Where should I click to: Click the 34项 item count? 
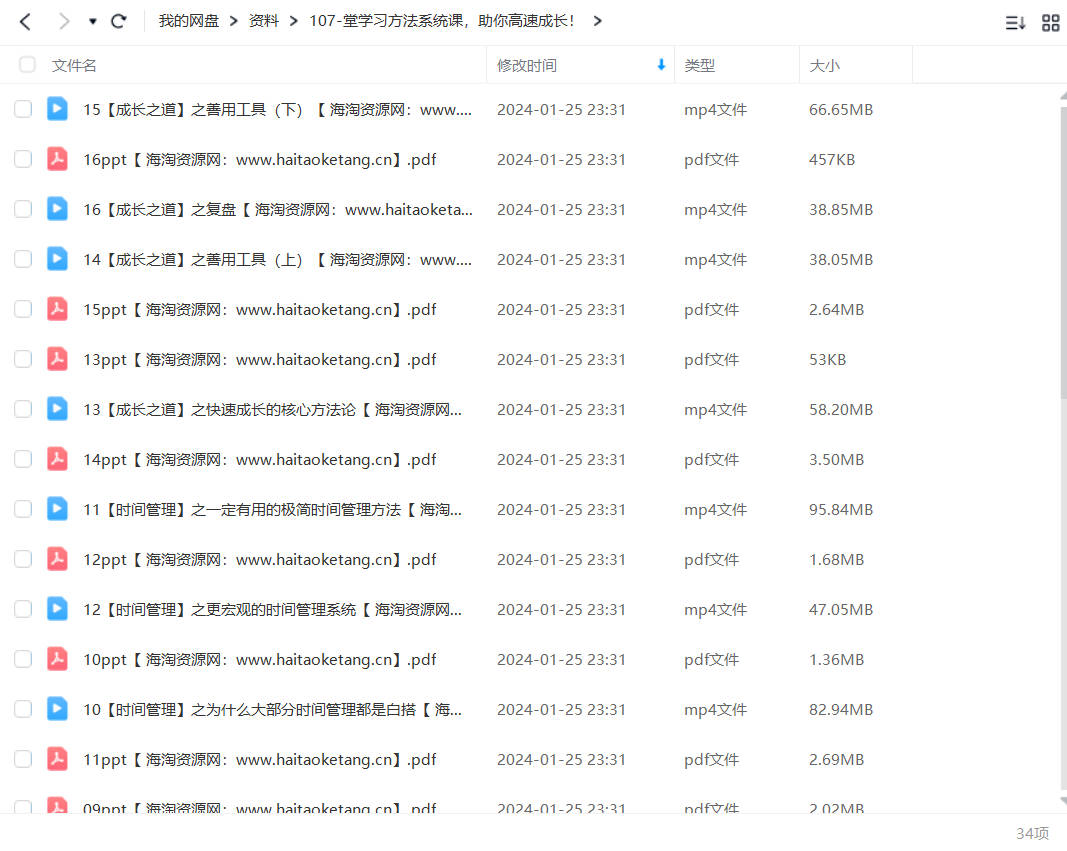pyautogui.click(x=1032, y=833)
